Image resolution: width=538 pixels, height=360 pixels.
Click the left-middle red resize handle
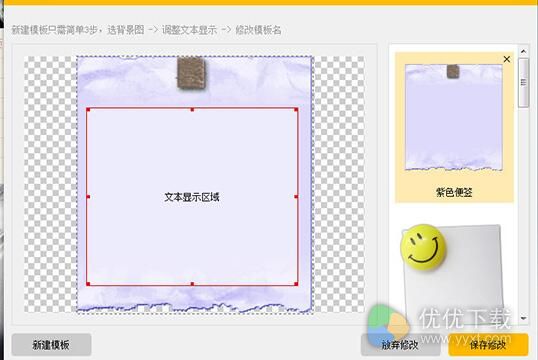[x=88, y=197]
